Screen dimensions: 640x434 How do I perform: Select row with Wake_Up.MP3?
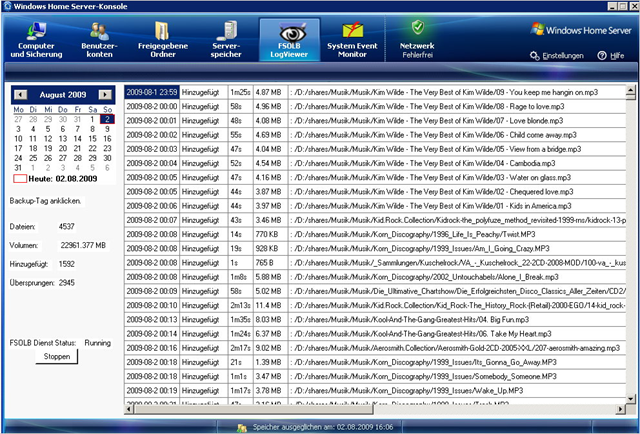[375, 391]
